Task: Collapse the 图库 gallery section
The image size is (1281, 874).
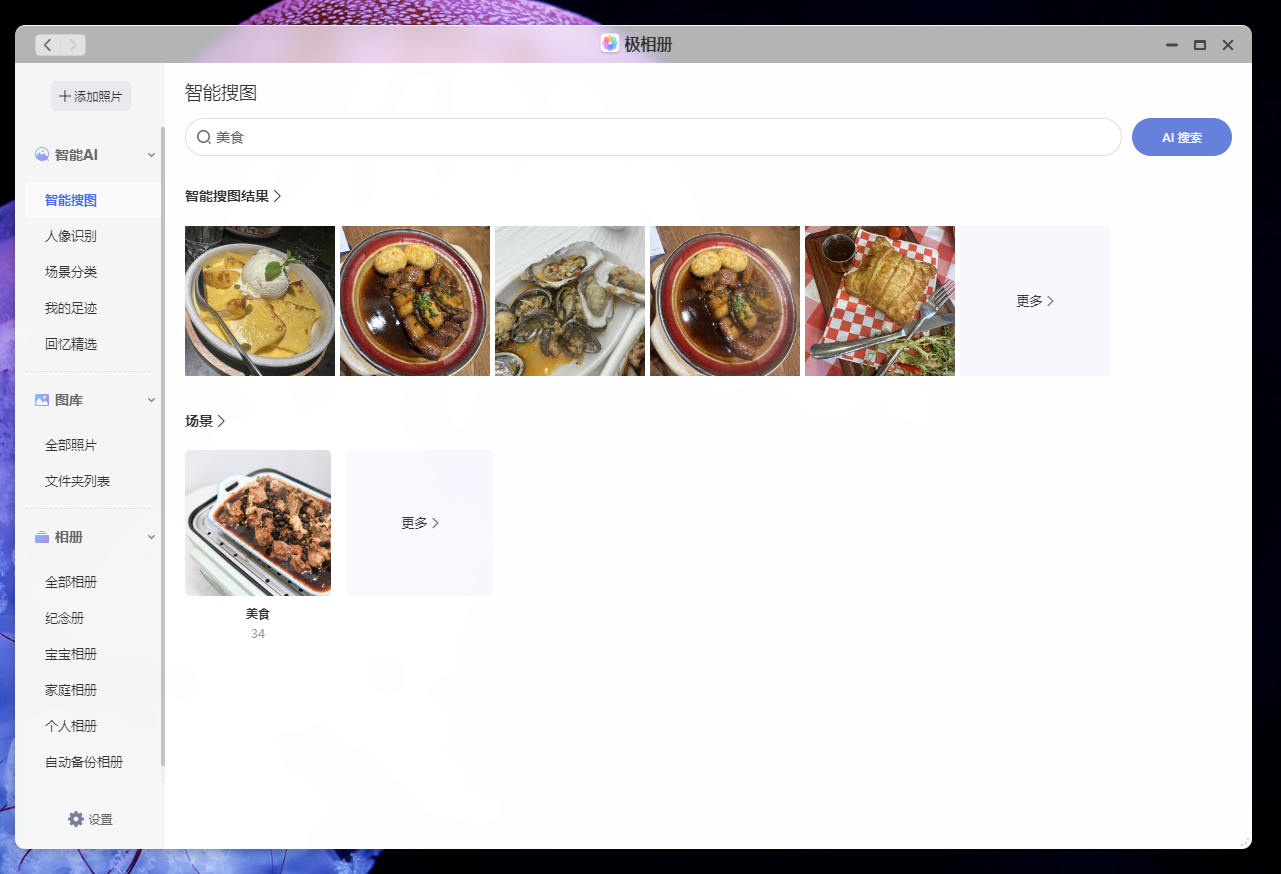Action: pyautogui.click(x=151, y=399)
